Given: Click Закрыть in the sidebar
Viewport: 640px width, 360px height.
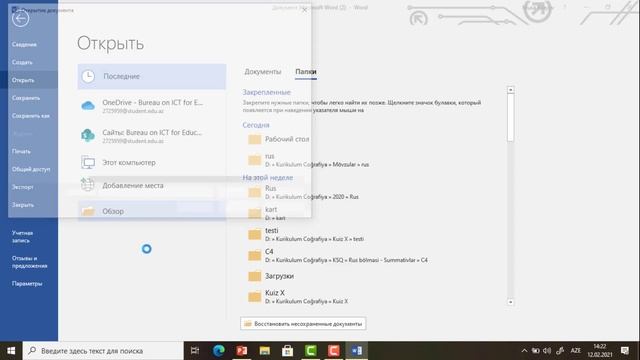Looking at the screenshot, I should (x=23, y=205).
